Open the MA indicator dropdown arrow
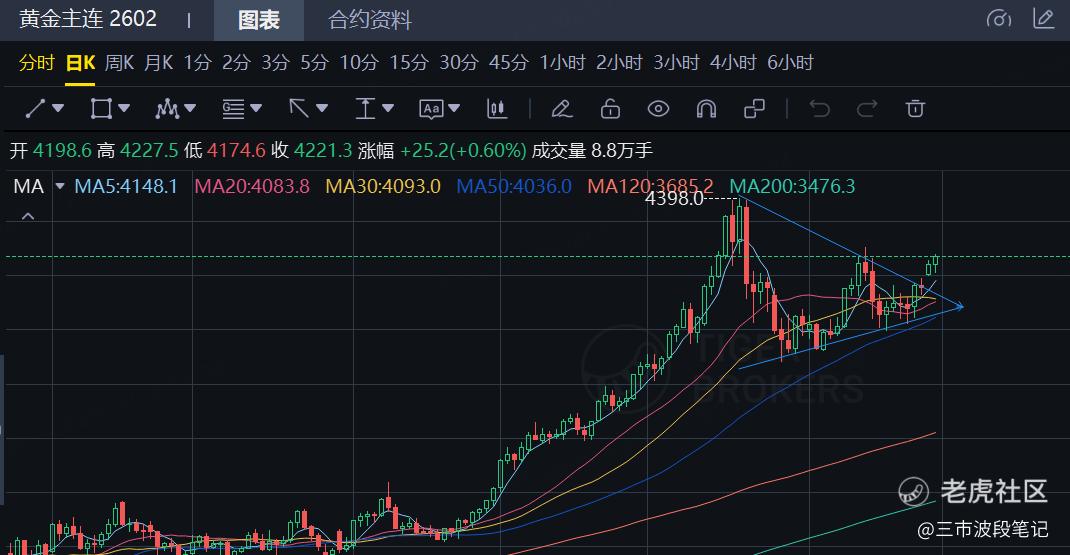1070x555 pixels. [60, 186]
